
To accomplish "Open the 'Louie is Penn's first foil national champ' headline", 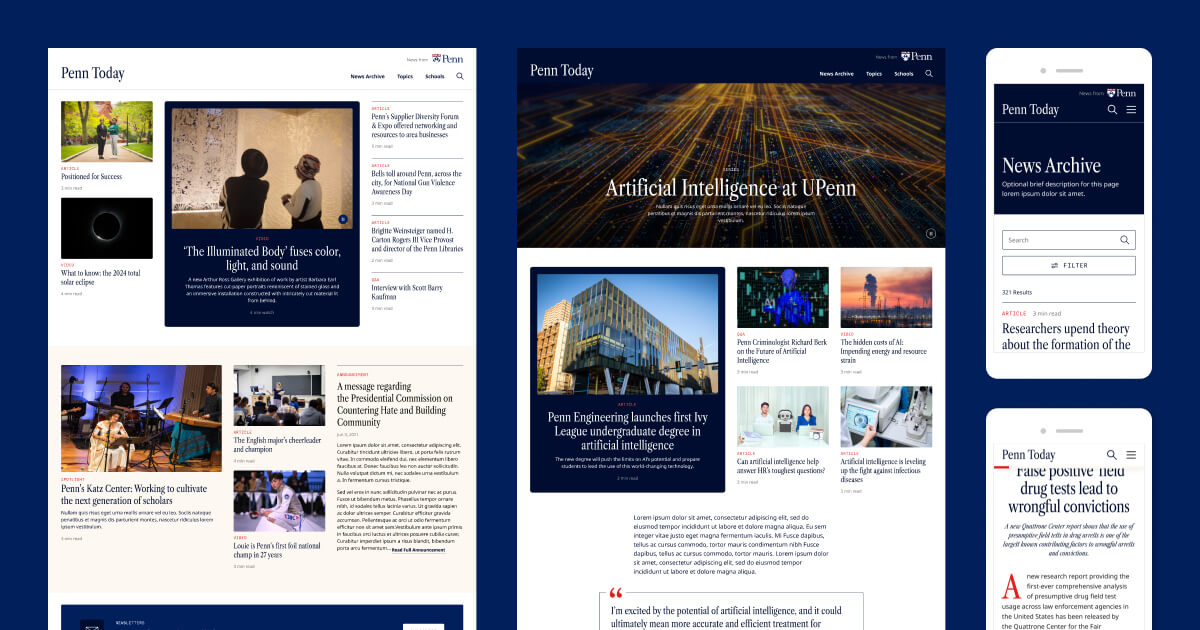I will tap(277, 550).
